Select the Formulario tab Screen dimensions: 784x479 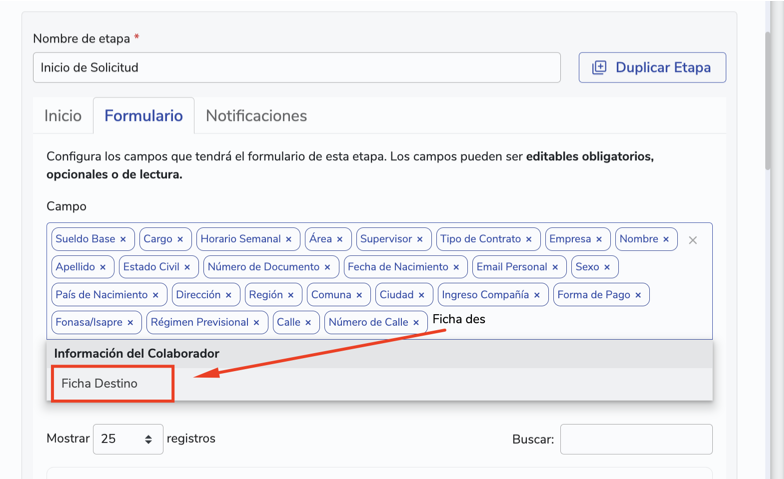coord(143,116)
